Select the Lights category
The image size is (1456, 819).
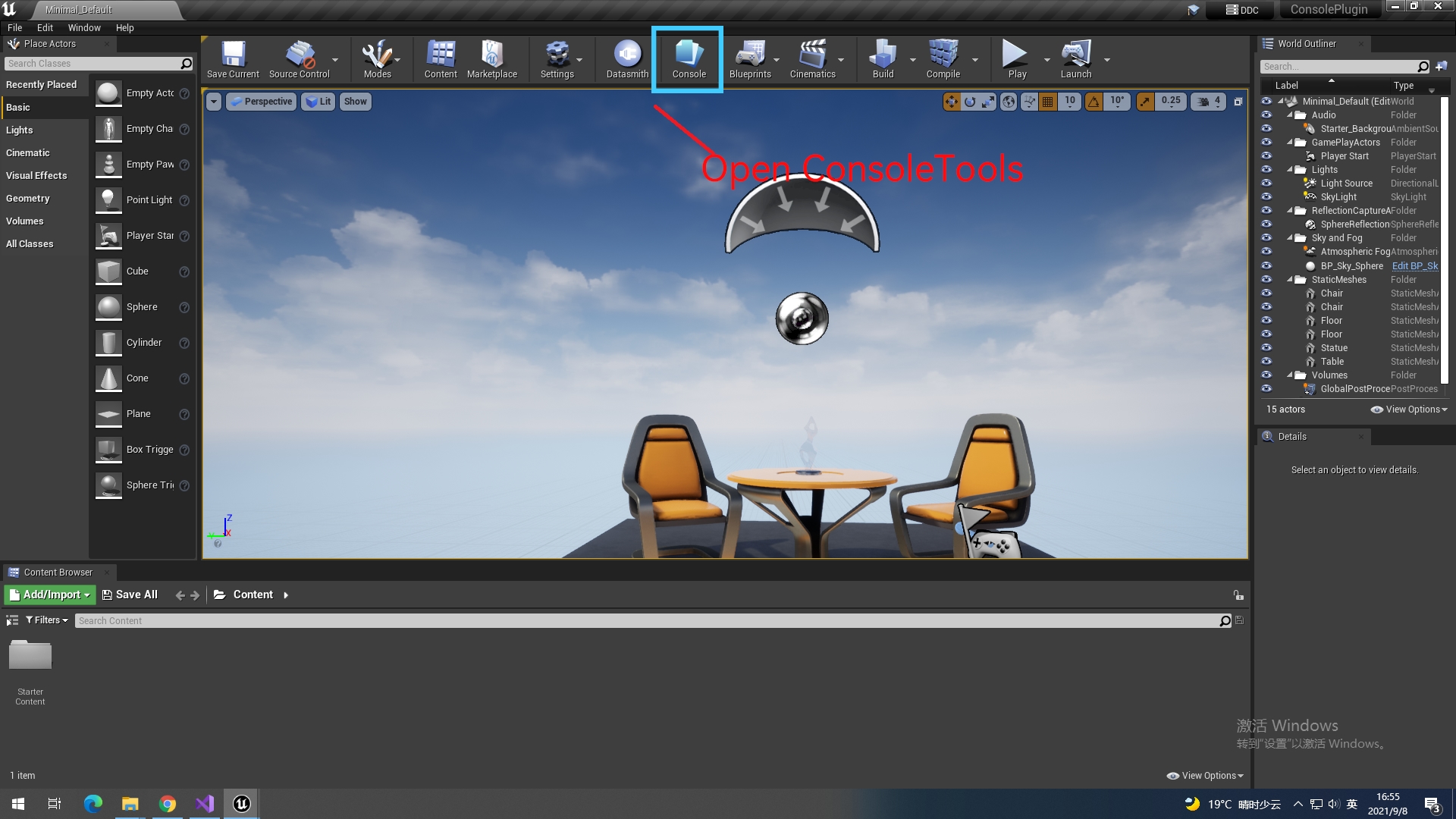[x=20, y=130]
